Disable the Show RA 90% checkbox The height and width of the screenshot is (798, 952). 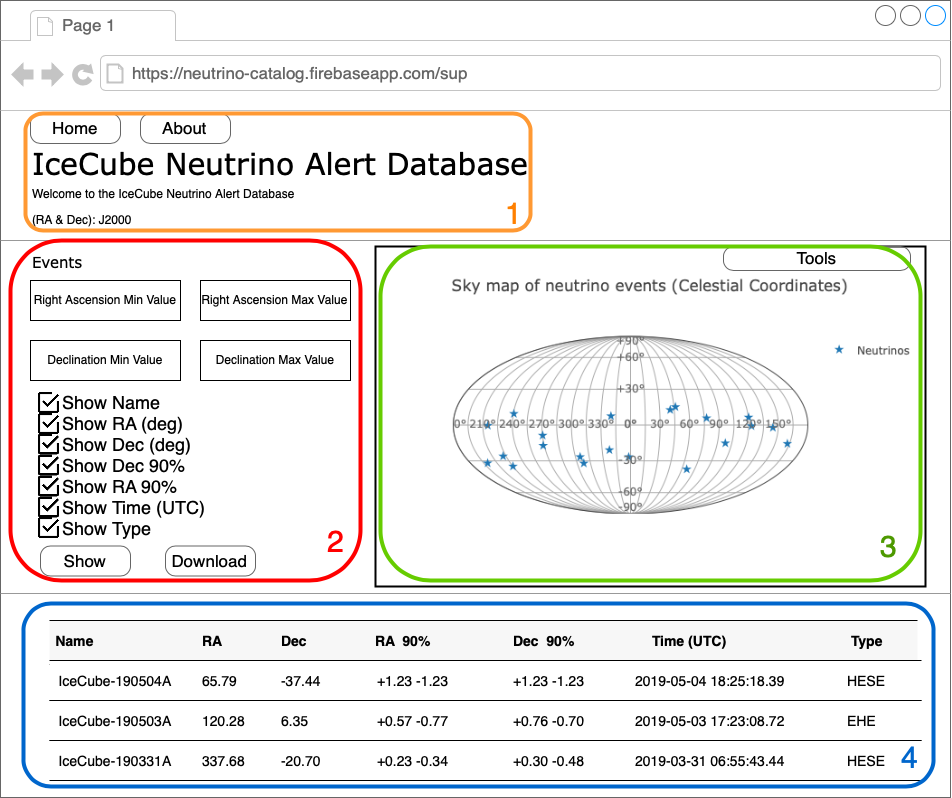[x=49, y=486]
